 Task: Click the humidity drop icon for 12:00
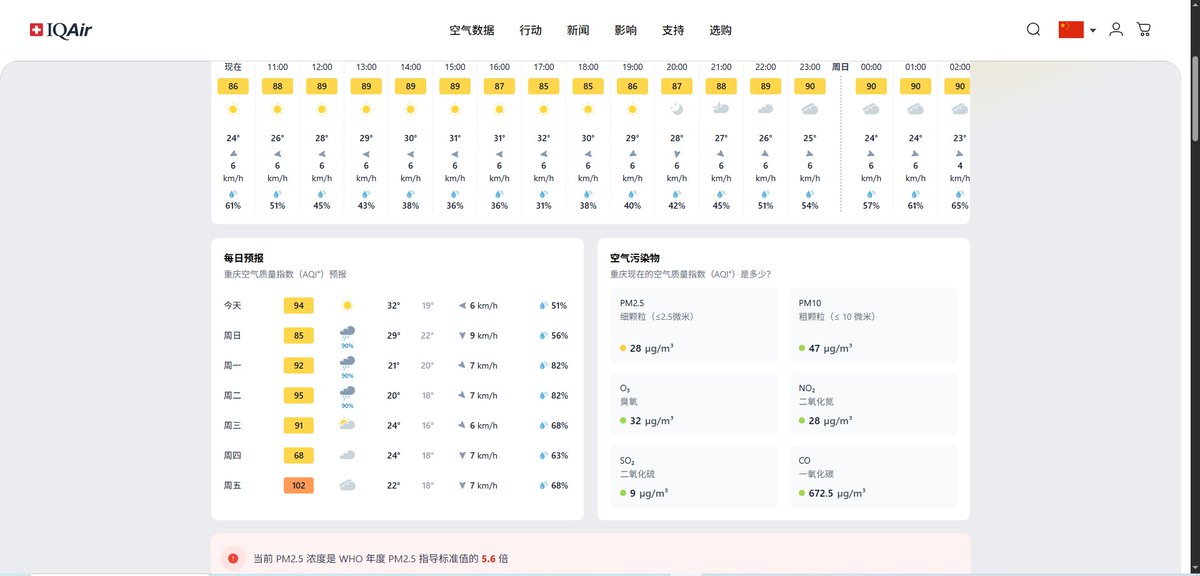[x=321, y=194]
